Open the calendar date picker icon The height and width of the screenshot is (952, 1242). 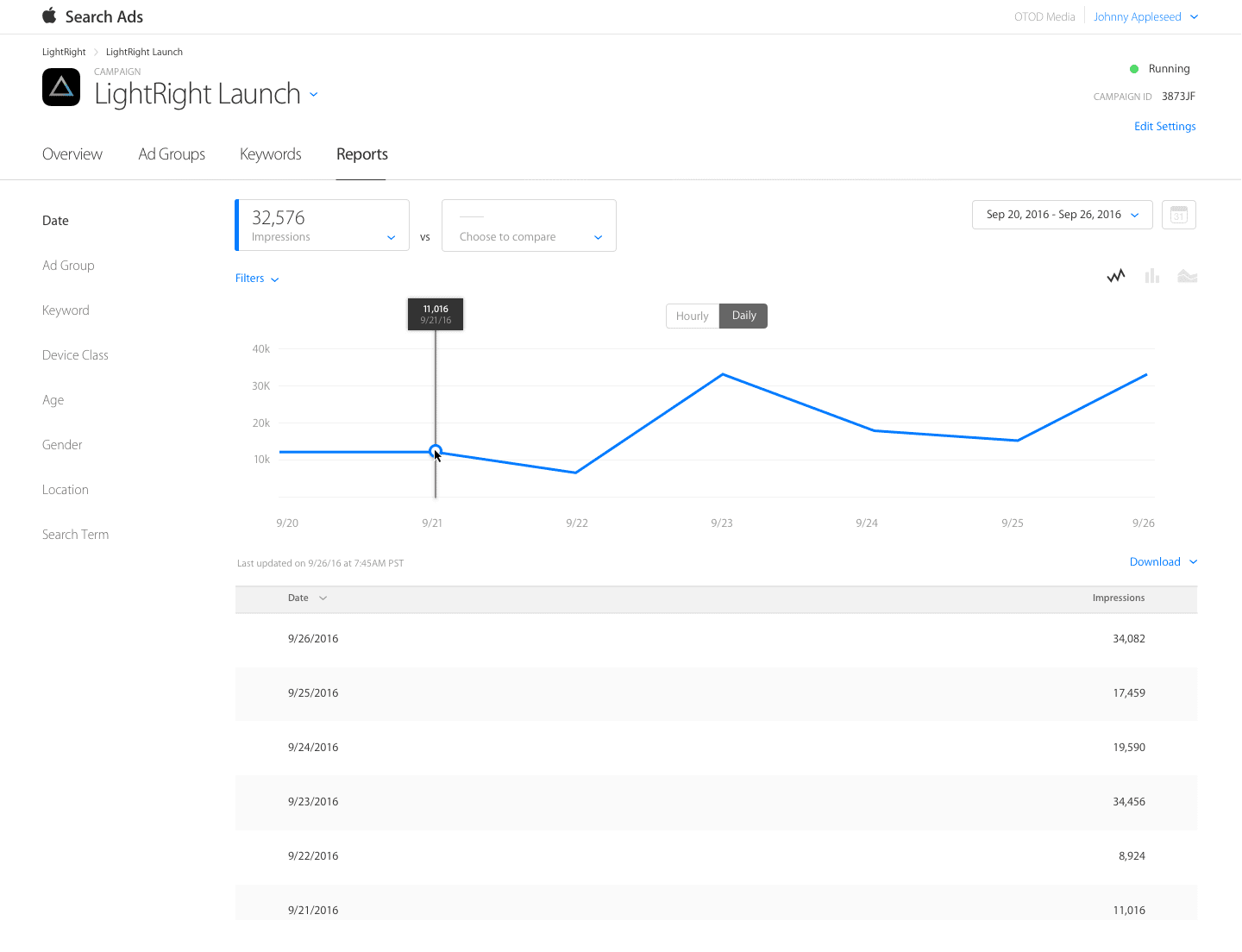pos(1178,215)
